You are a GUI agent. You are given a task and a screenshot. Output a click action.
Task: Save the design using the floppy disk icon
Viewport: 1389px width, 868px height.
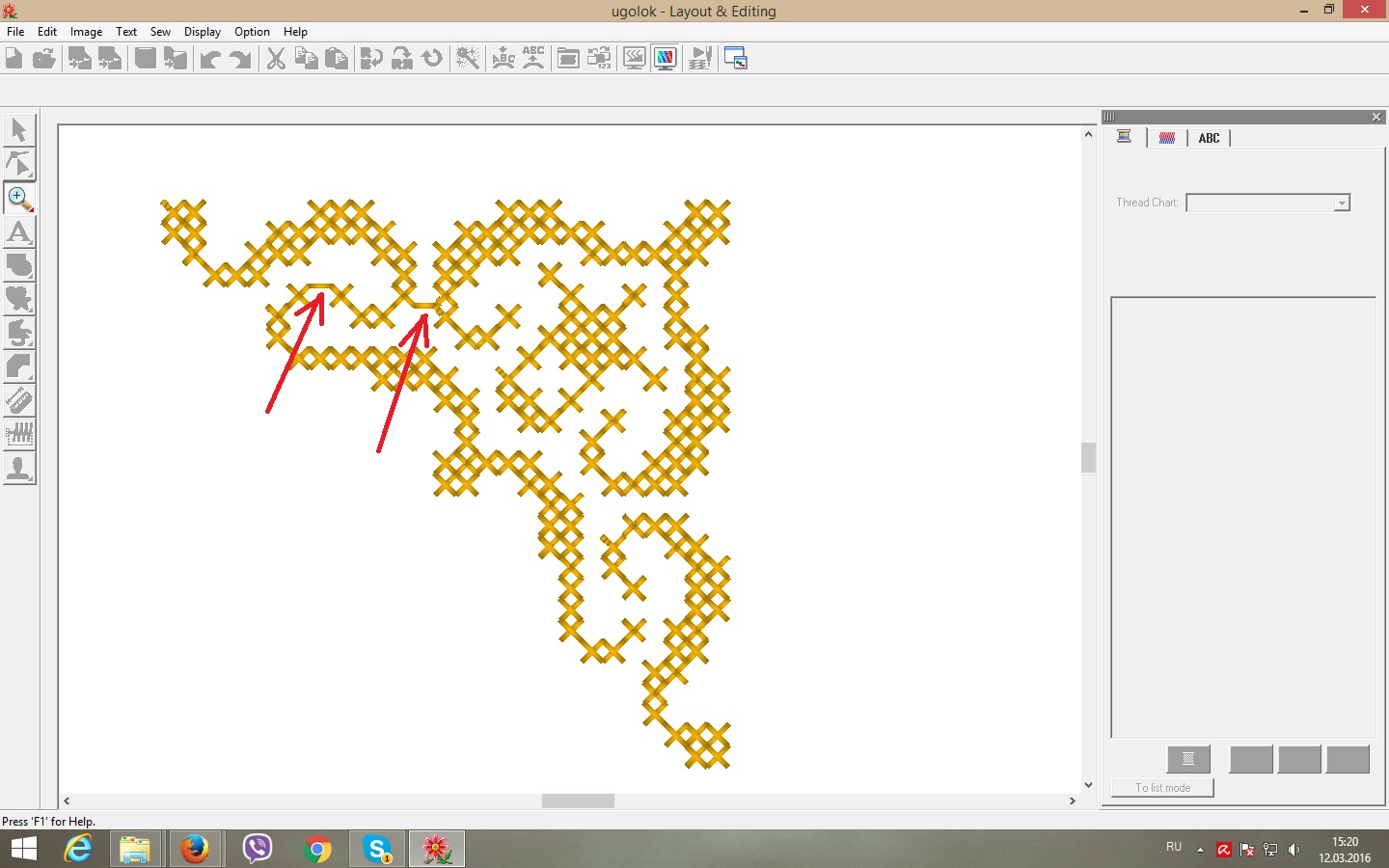pyautogui.click(x=145, y=59)
